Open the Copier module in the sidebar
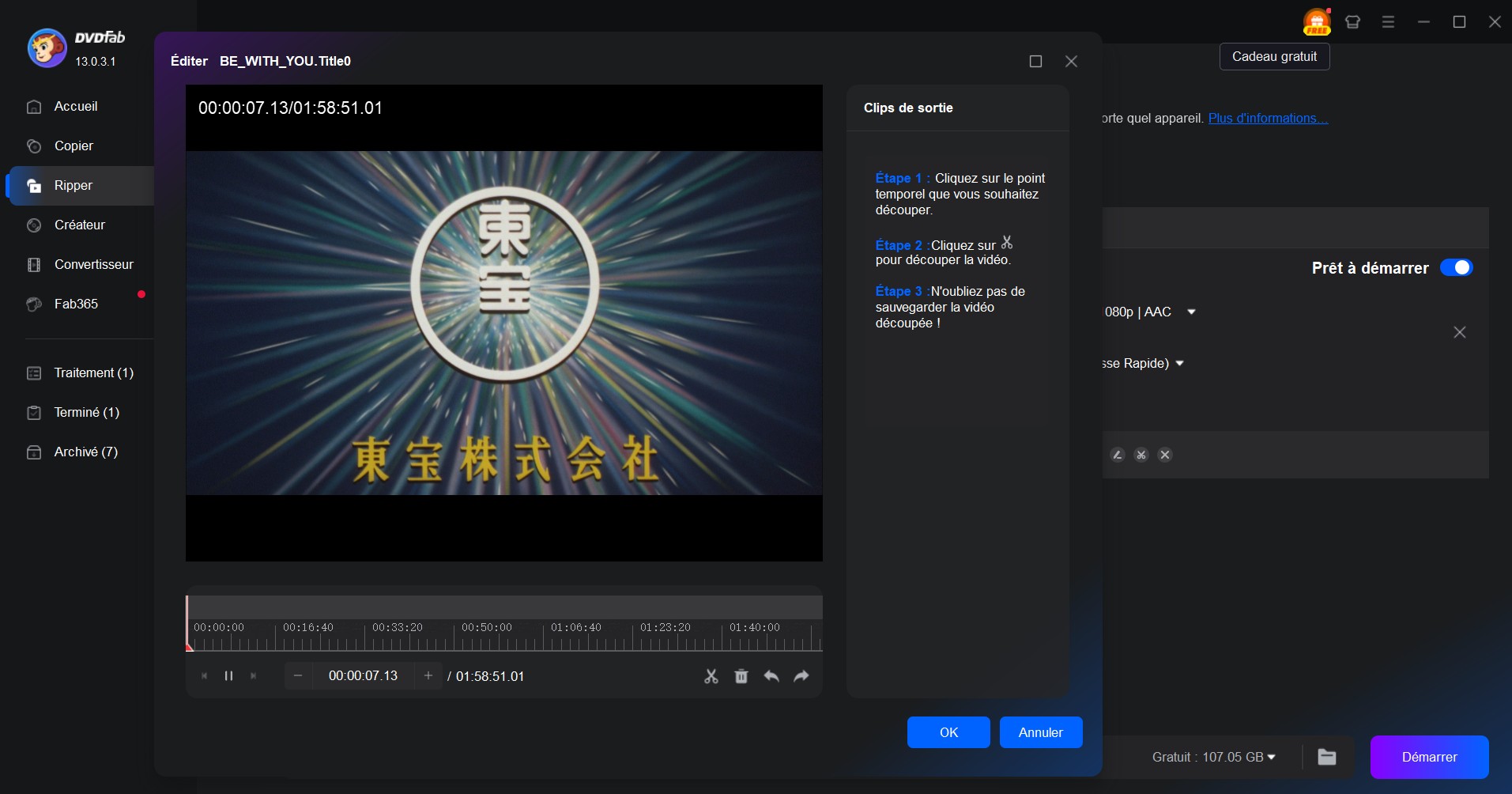Screen dimensions: 1512x794 pyautogui.click(x=74, y=146)
